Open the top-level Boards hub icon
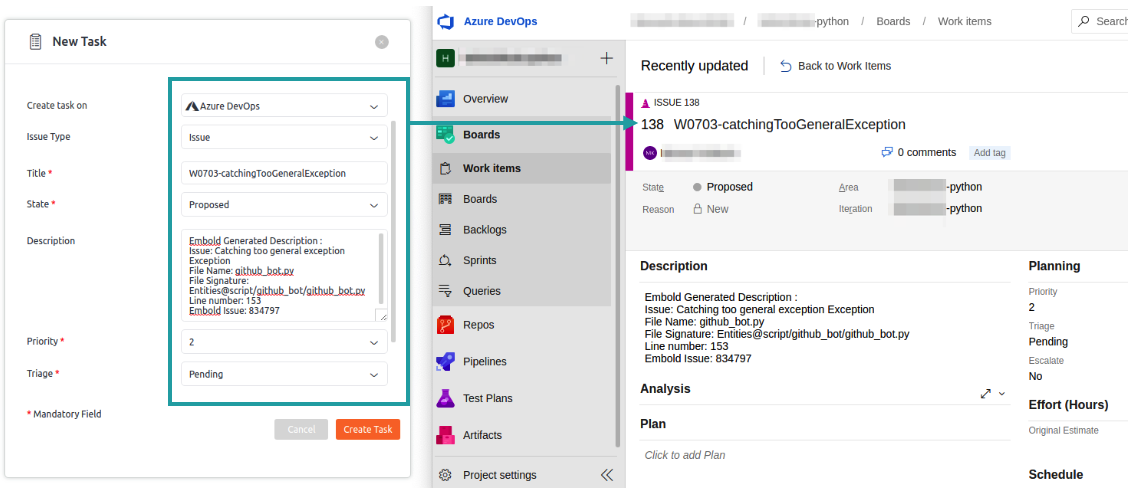 [x=445, y=135]
